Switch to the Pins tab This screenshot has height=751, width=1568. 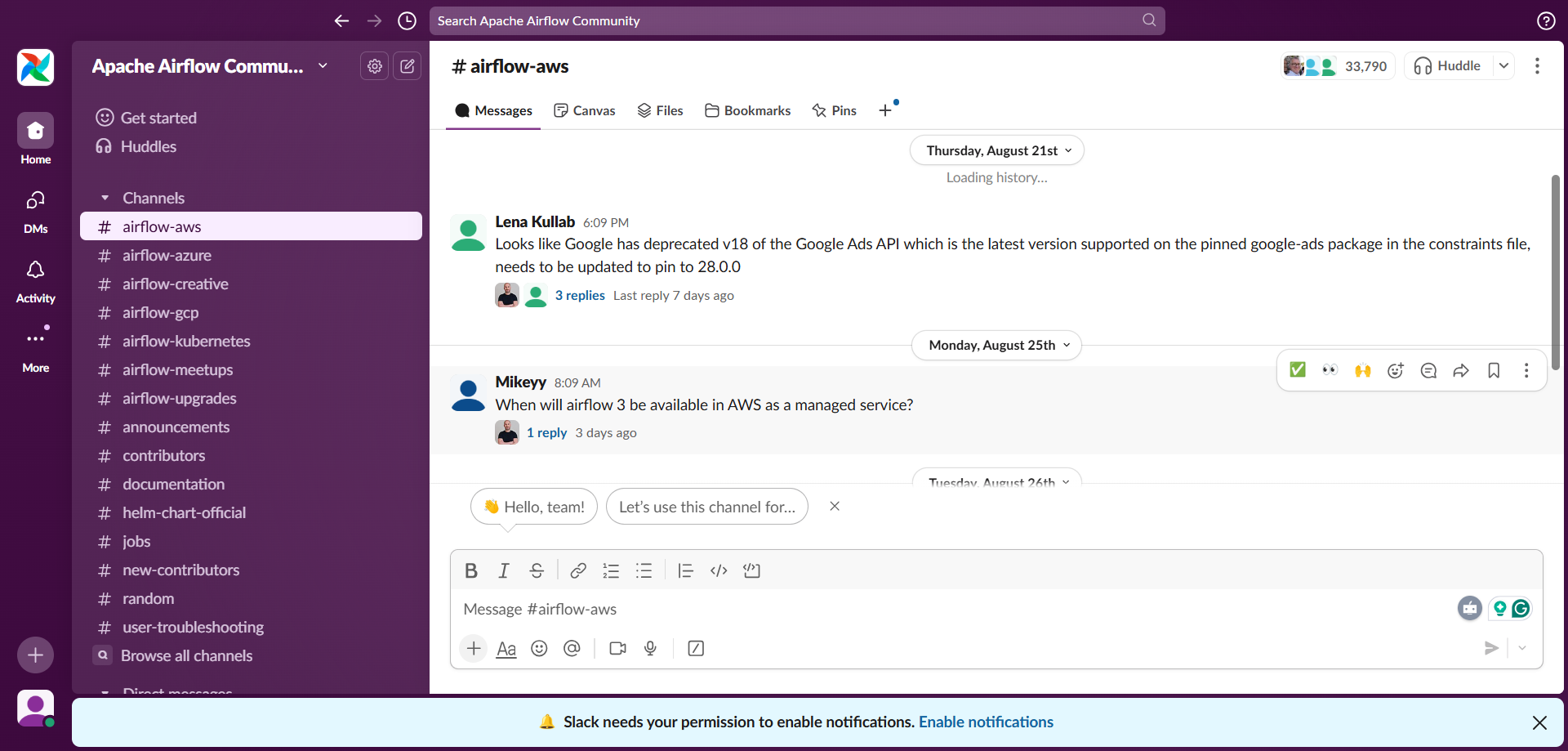tap(835, 110)
